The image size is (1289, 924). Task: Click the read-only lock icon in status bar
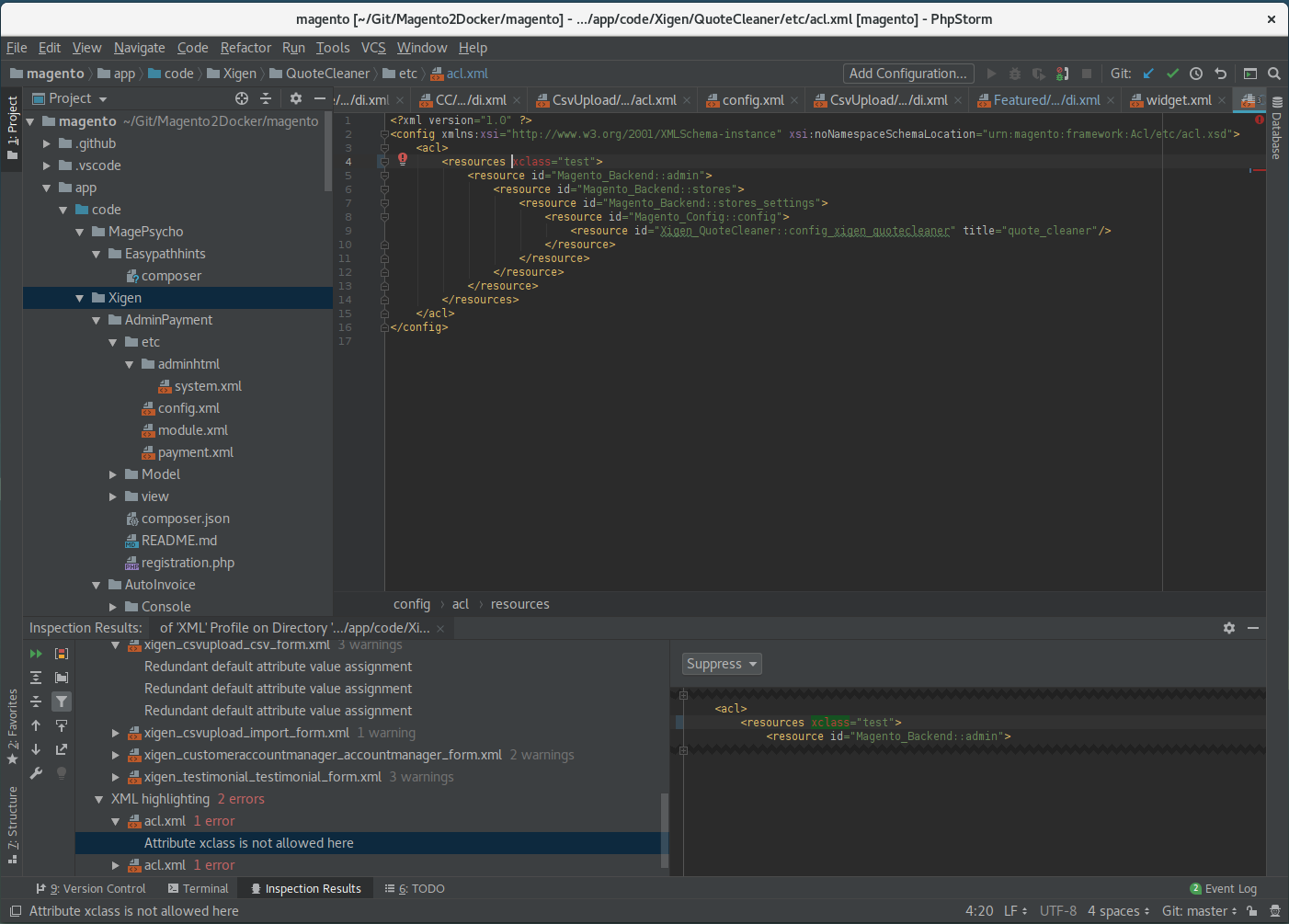click(x=1251, y=911)
